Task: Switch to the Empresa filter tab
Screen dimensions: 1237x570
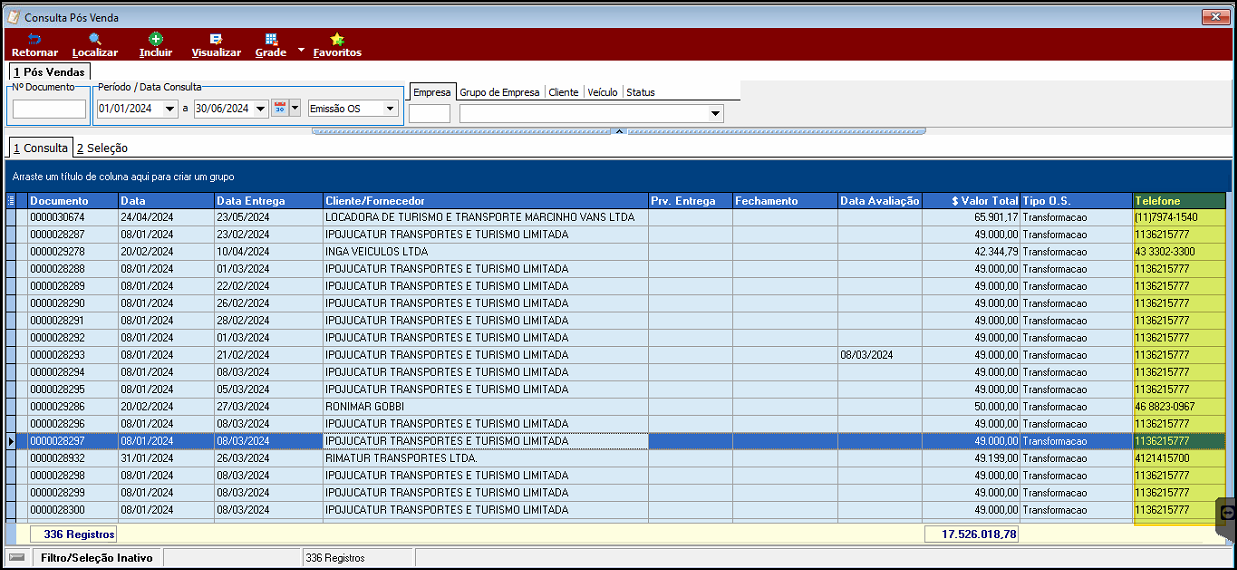Action: coord(432,92)
